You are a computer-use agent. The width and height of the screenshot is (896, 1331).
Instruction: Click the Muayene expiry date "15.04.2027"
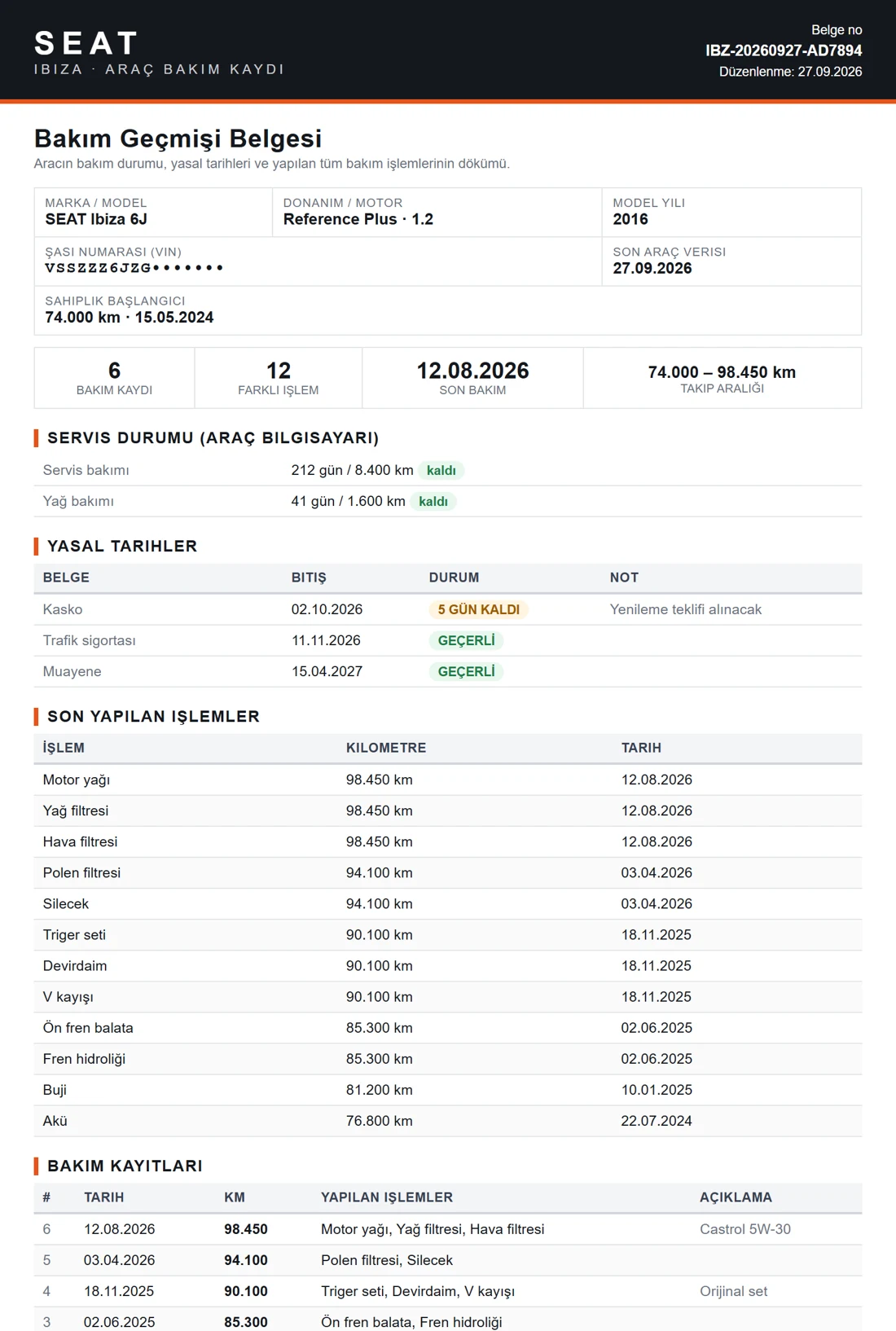point(327,671)
